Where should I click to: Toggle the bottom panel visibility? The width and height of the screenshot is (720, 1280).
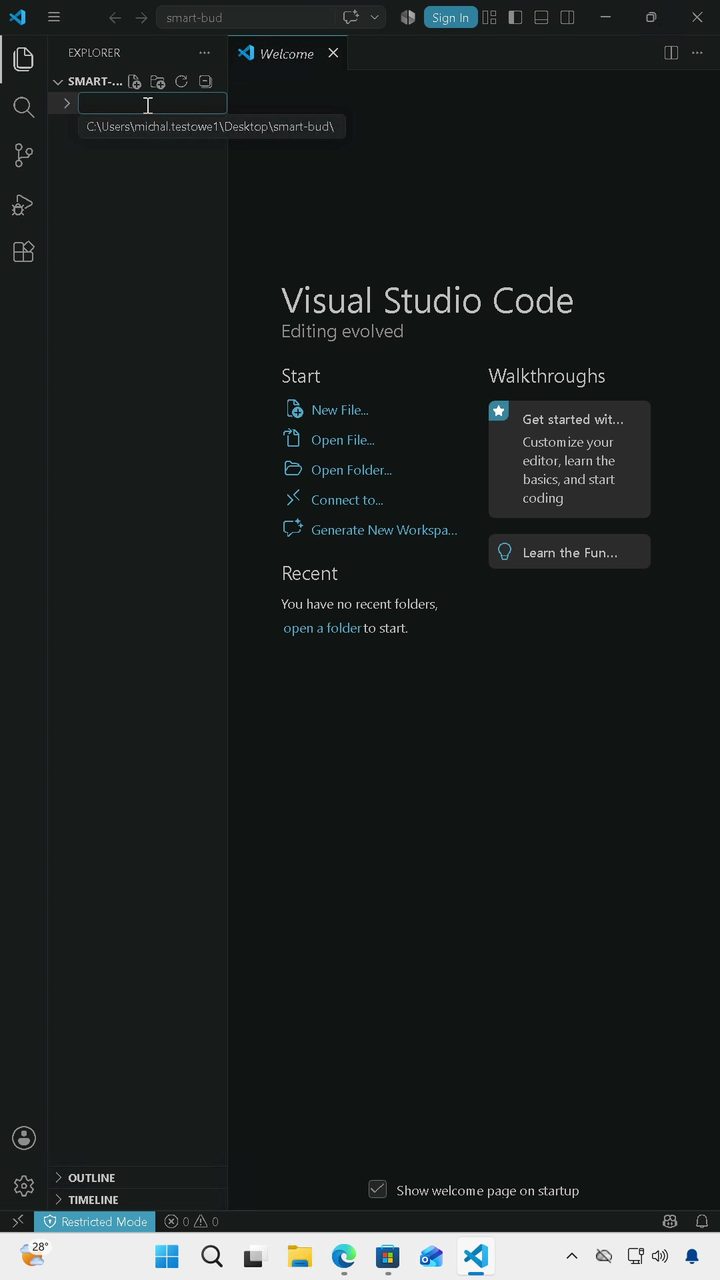tap(541, 17)
